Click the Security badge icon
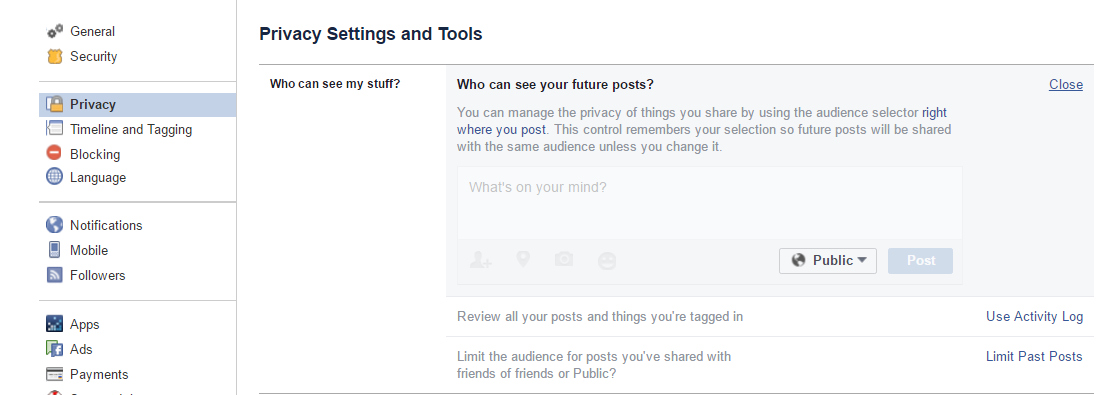This screenshot has height=395, width=1114. point(55,56)
